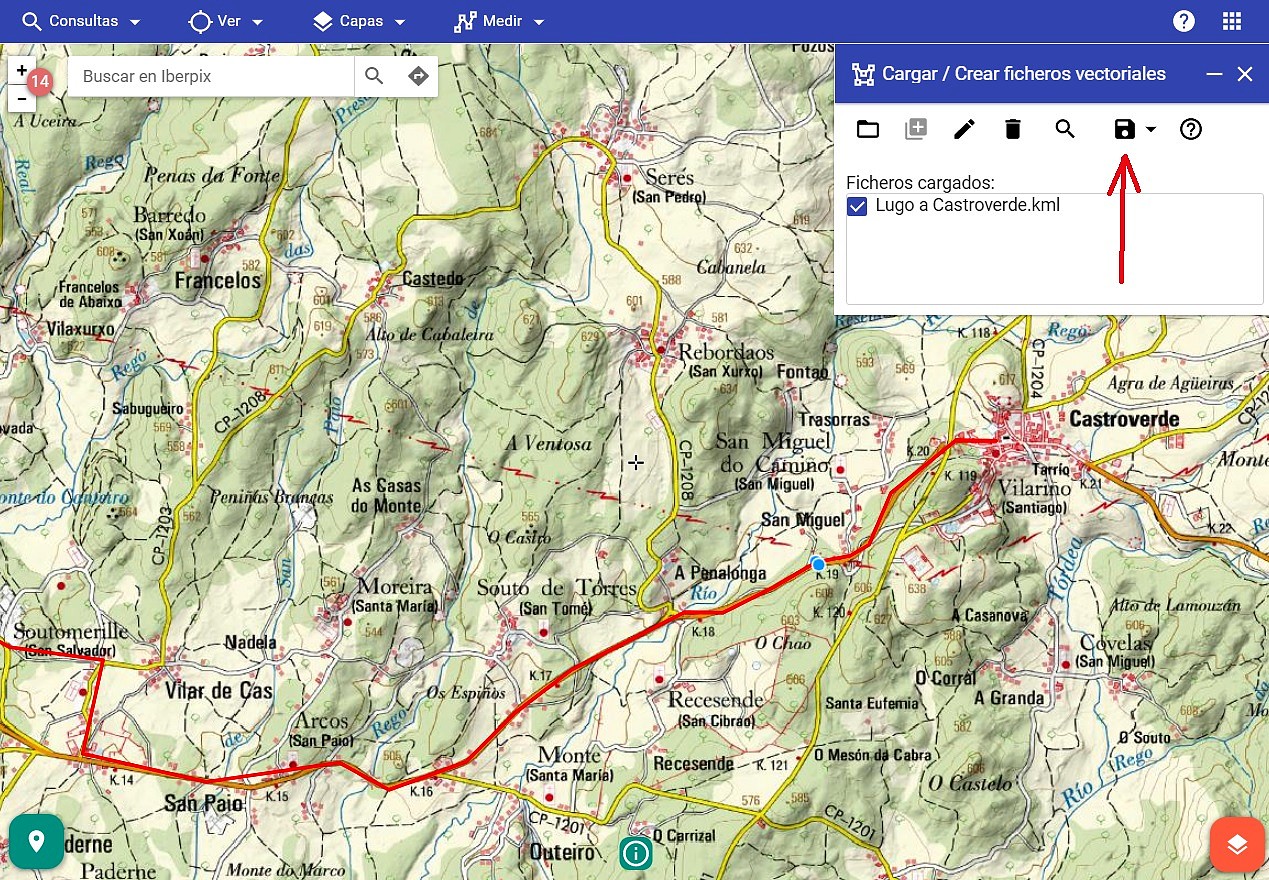1269x880 pixels.
Task: Select the pencil edit tool
Action: [x=964, y=129]
